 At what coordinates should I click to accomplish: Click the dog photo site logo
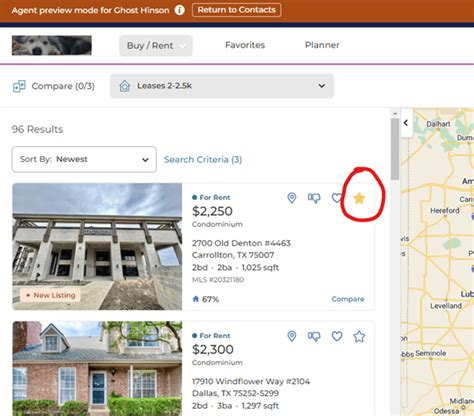point(52,45)
